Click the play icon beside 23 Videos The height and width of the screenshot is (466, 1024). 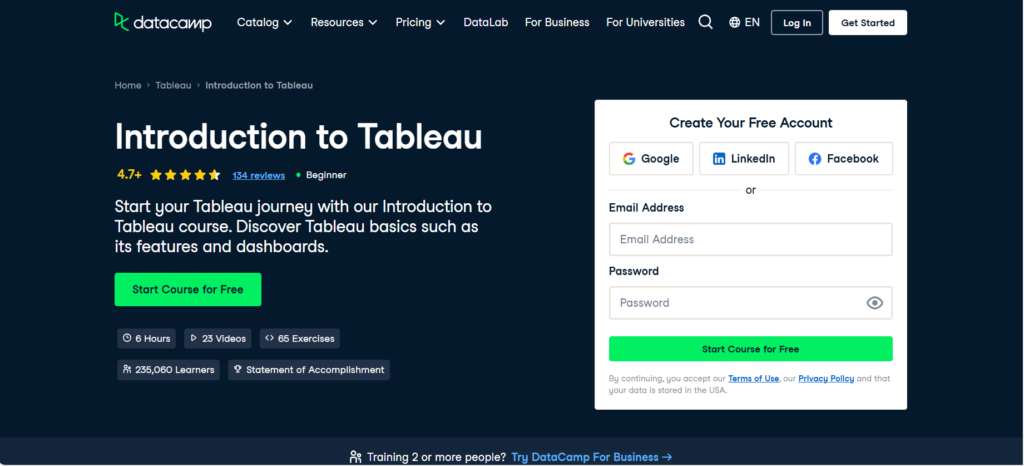click(x=194, y=338)
